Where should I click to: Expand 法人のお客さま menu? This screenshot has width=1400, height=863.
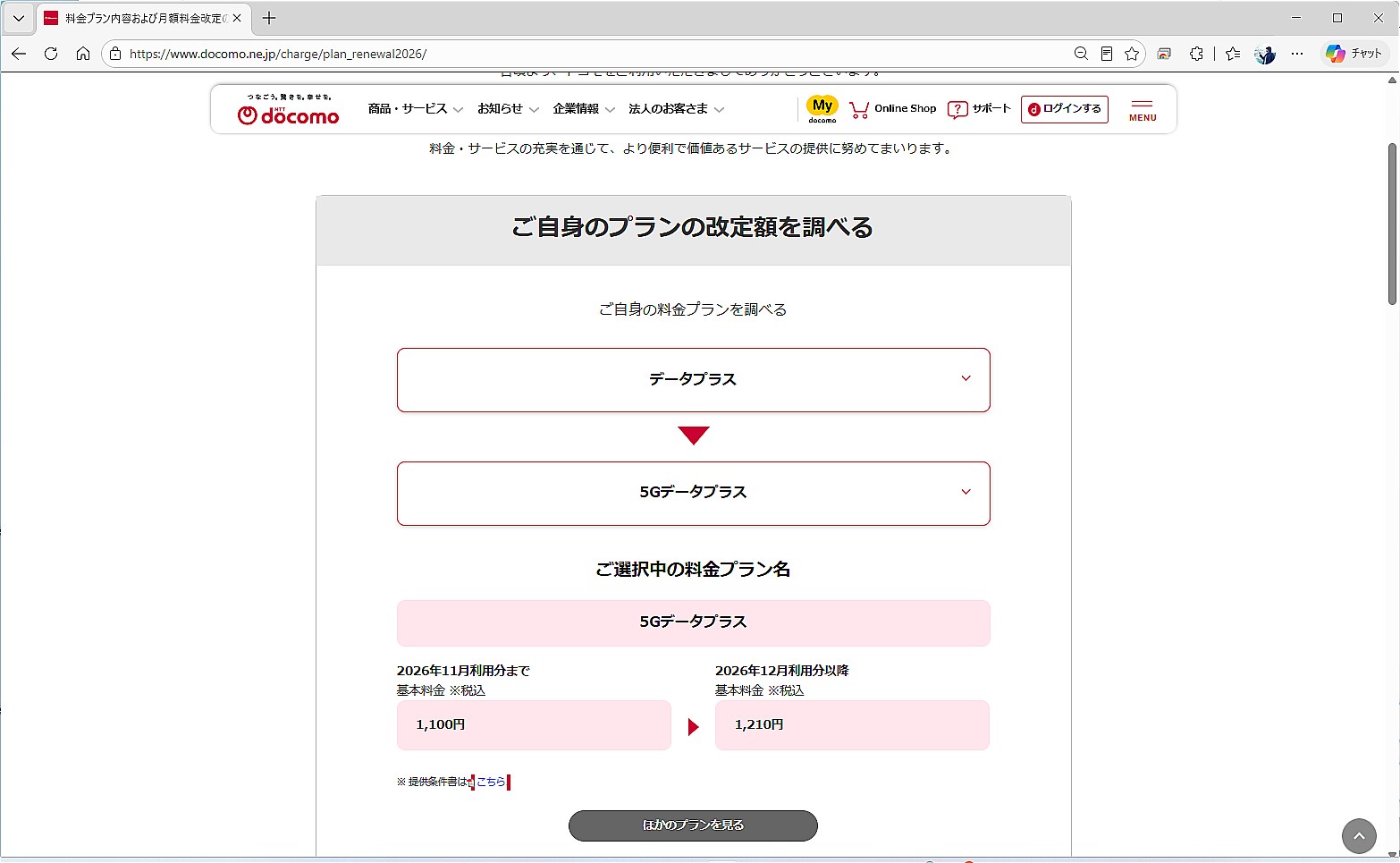point(676,109)
